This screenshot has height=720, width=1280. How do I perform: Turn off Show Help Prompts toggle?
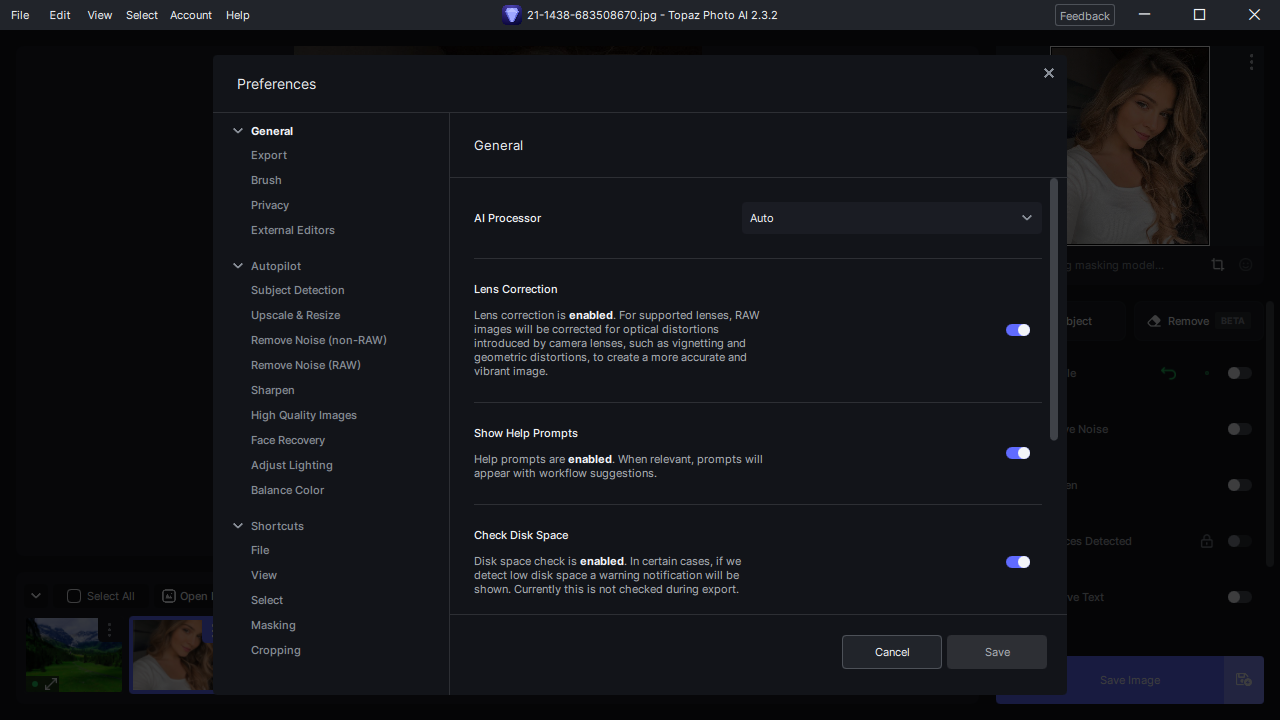pyautogui.click(x=1018, y=453)
